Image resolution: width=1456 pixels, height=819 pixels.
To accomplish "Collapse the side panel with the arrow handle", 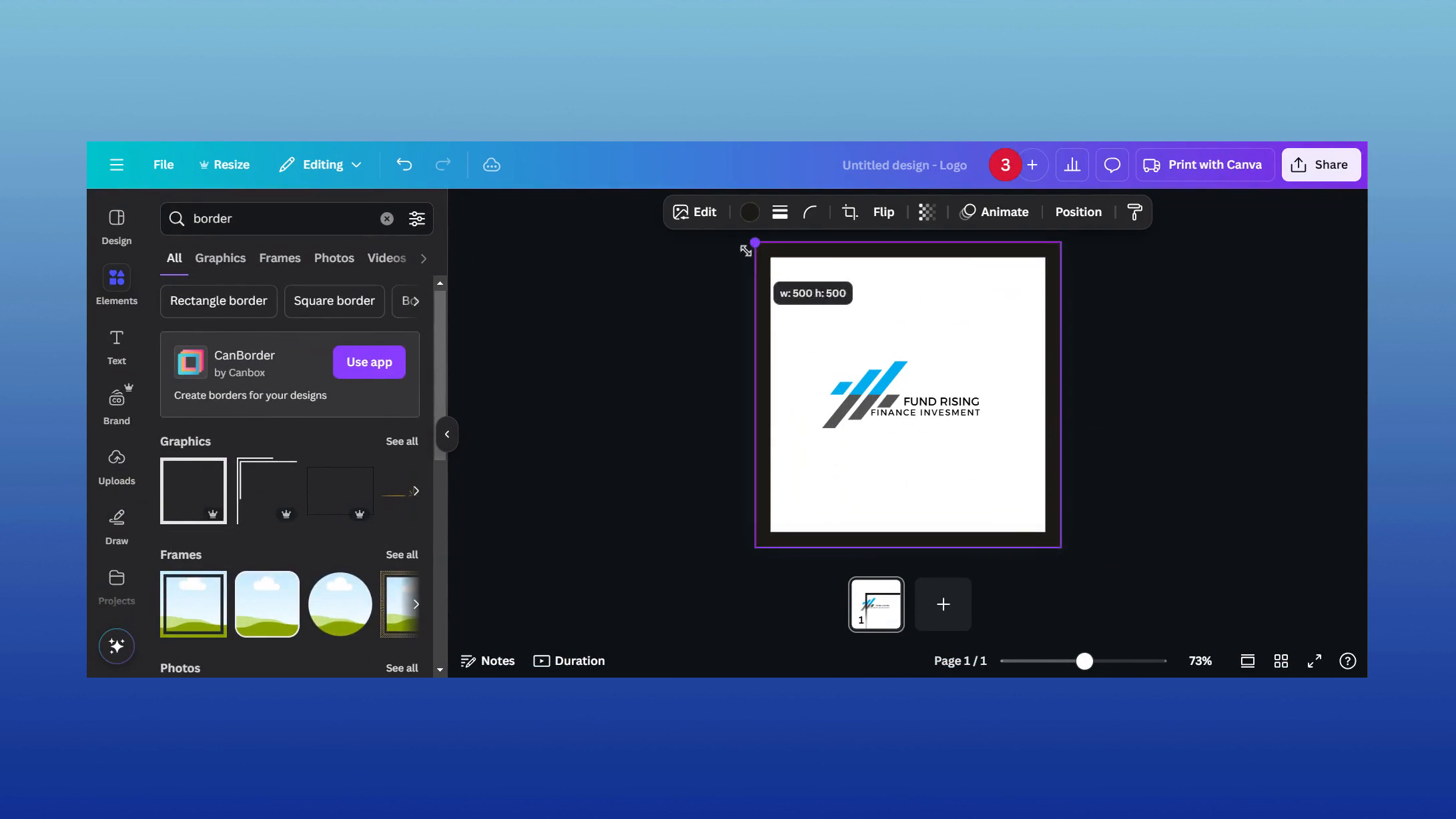I will pyautogui.click(x=447, y=434).
